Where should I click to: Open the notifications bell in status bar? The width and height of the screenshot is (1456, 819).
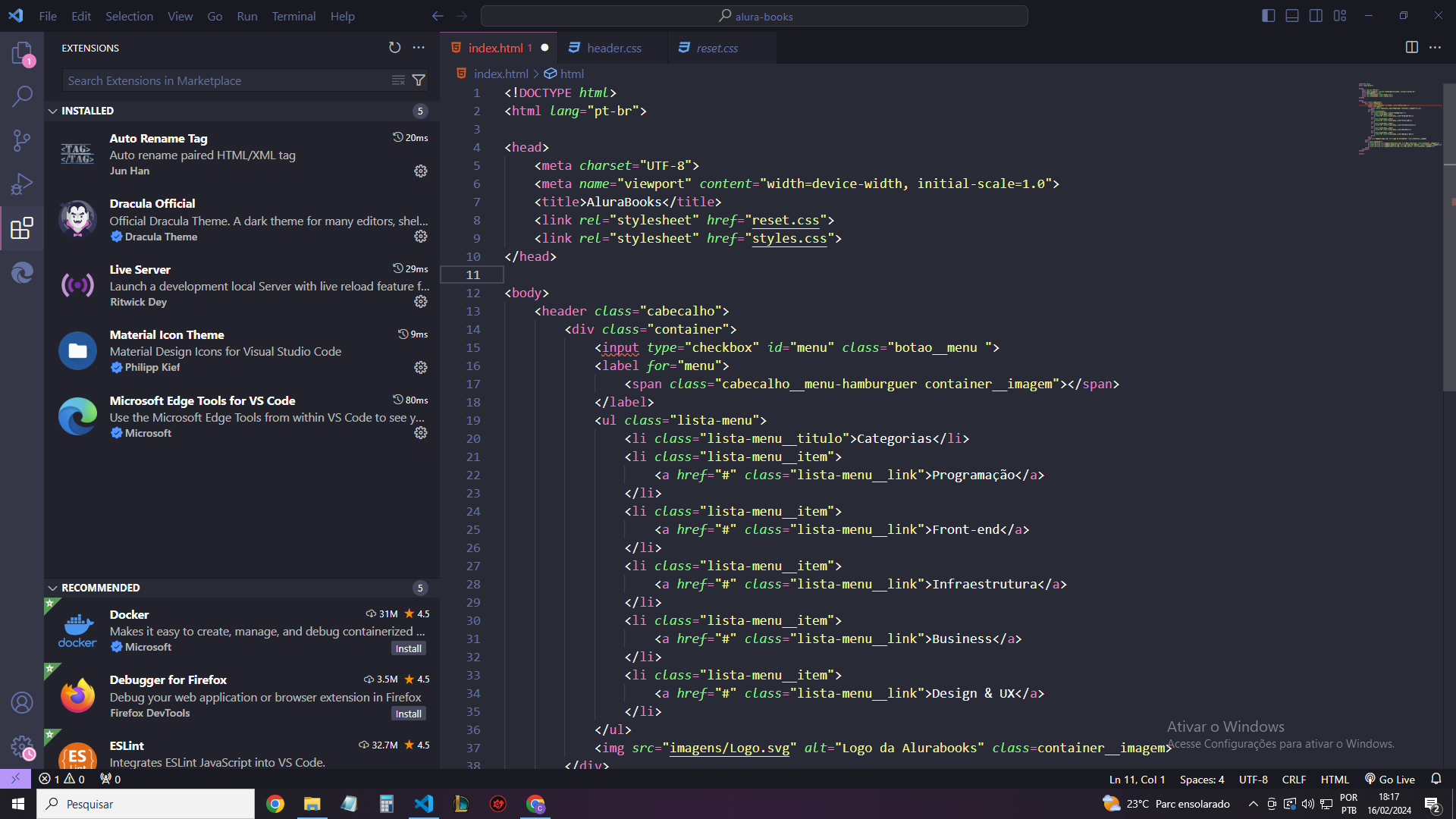[1436, 780]
